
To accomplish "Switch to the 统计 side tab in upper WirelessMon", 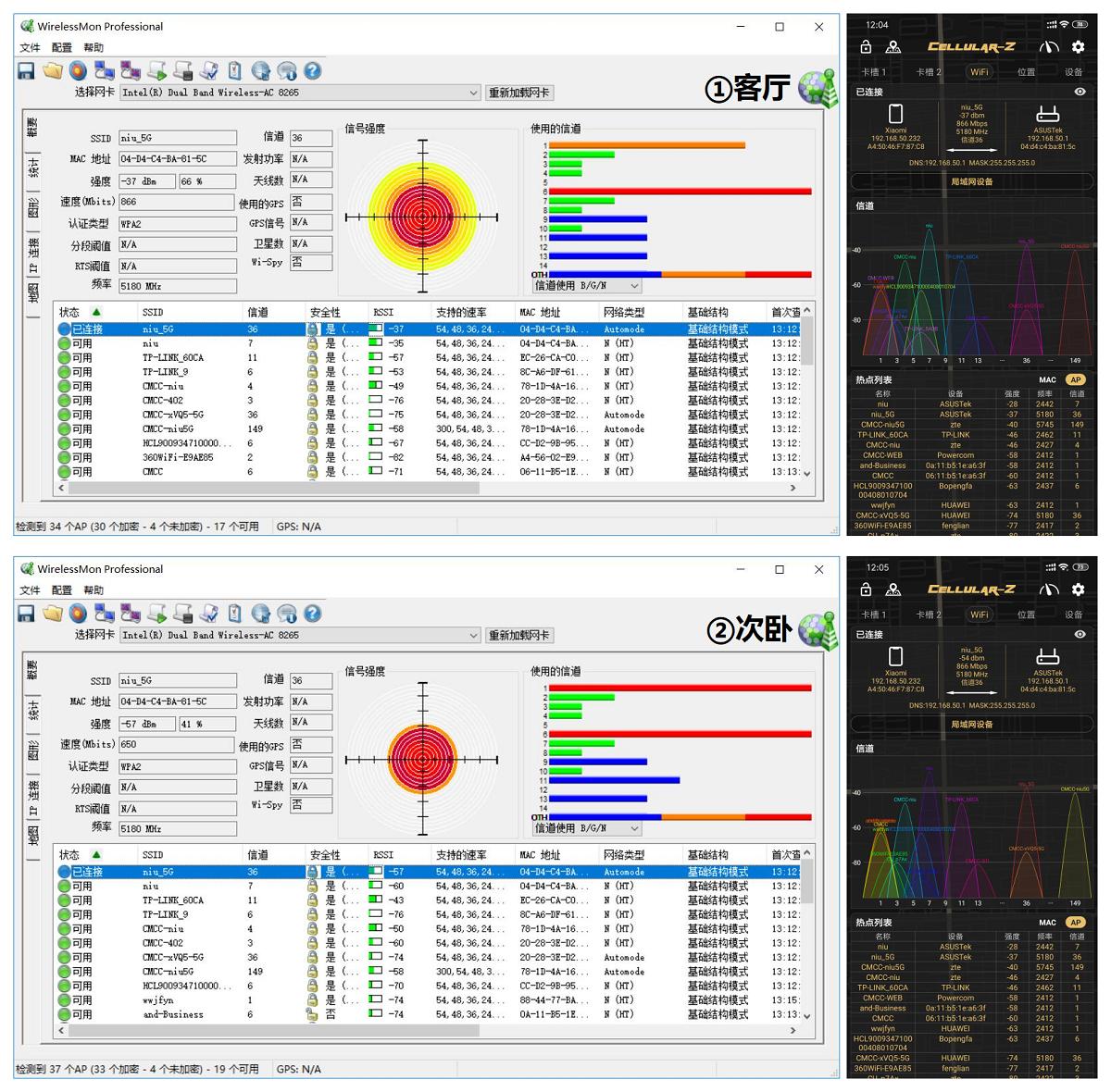I will [32, 168].
